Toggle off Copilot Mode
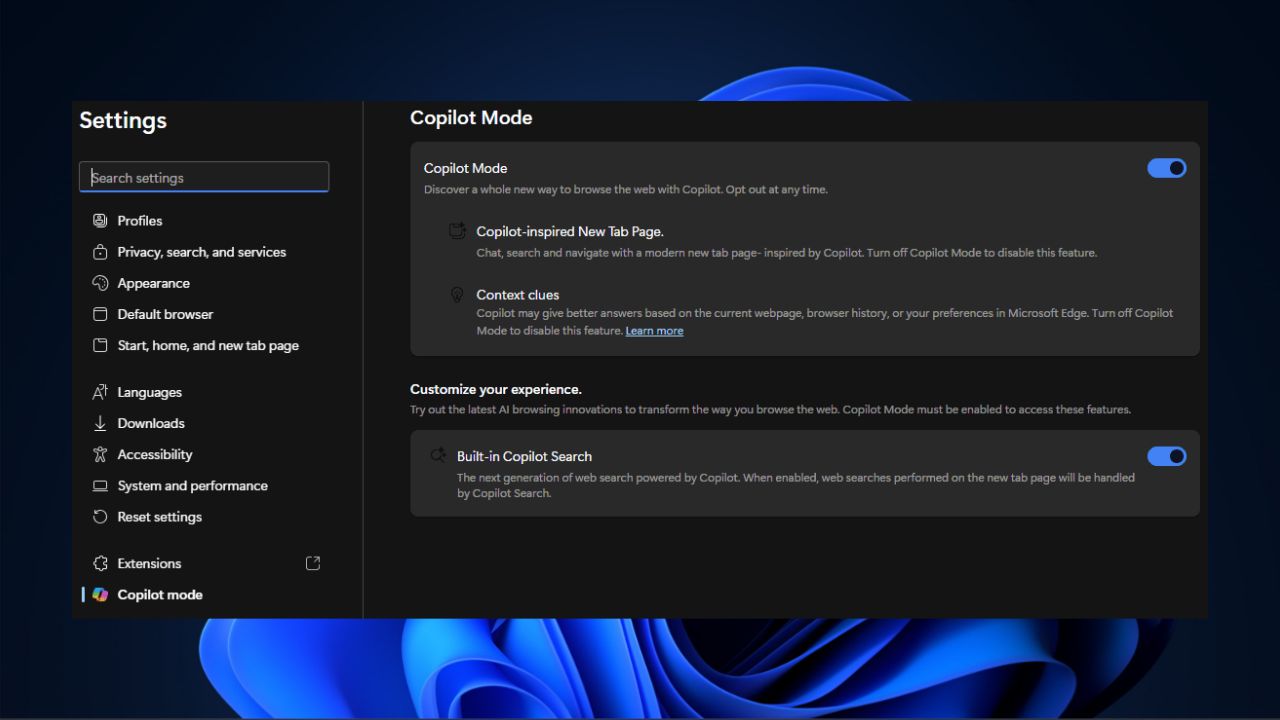The width and height of the screenshot is (1280, 720). point(1166,168)
